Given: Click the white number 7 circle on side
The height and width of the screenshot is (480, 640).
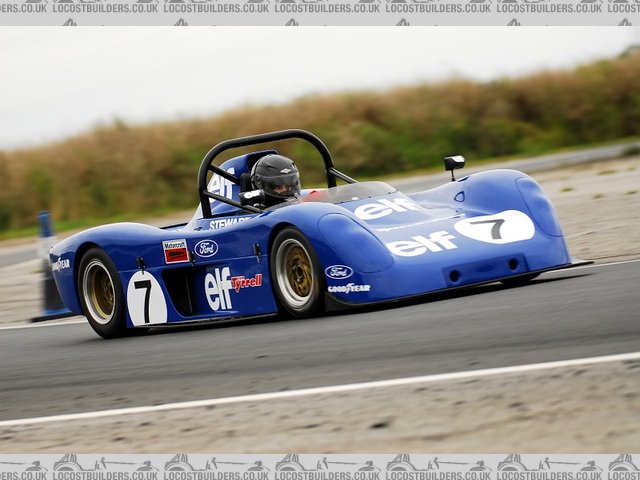Looking at the screenshot, I should 146,298.
